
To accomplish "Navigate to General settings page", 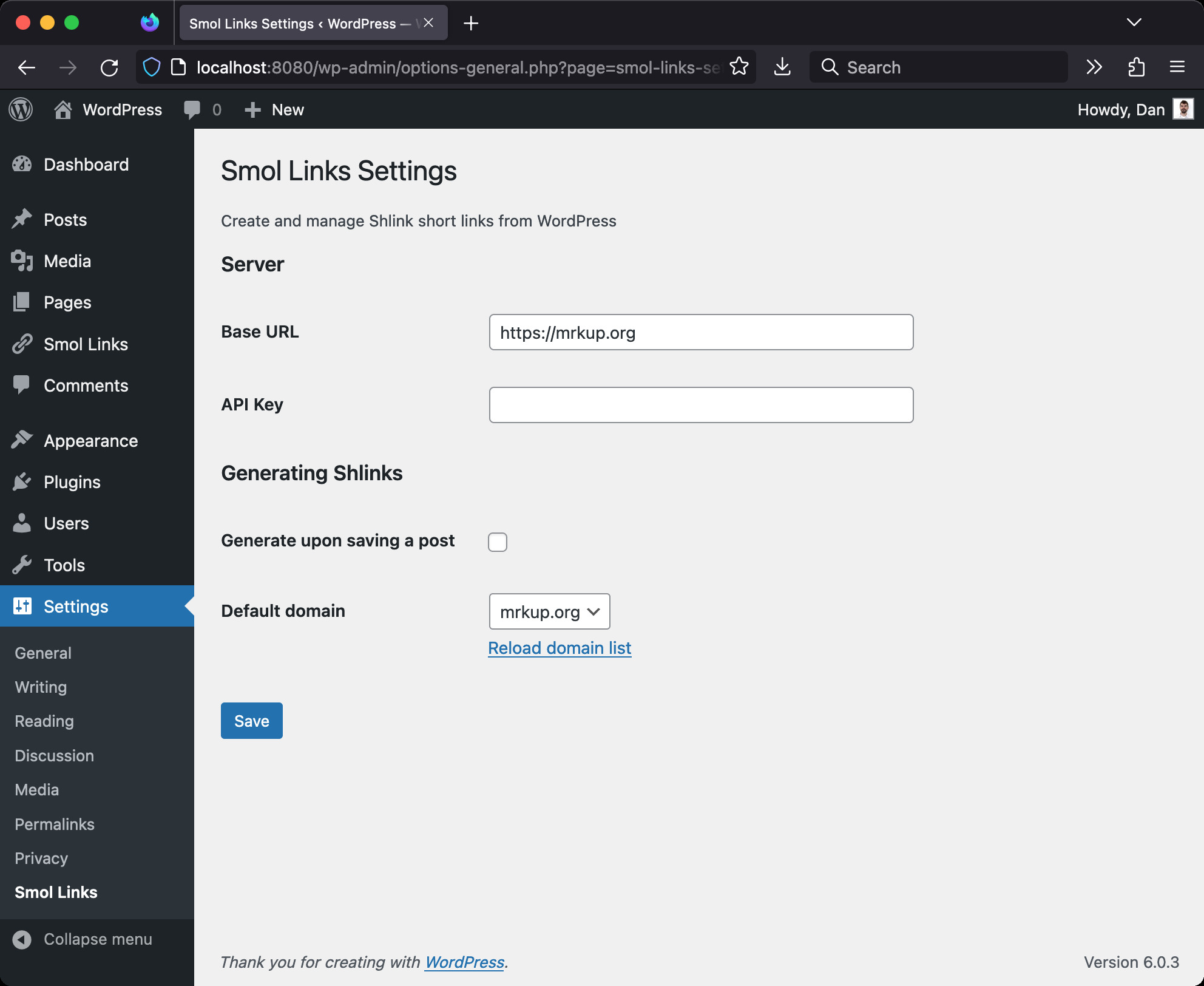I will pos(43,653).
